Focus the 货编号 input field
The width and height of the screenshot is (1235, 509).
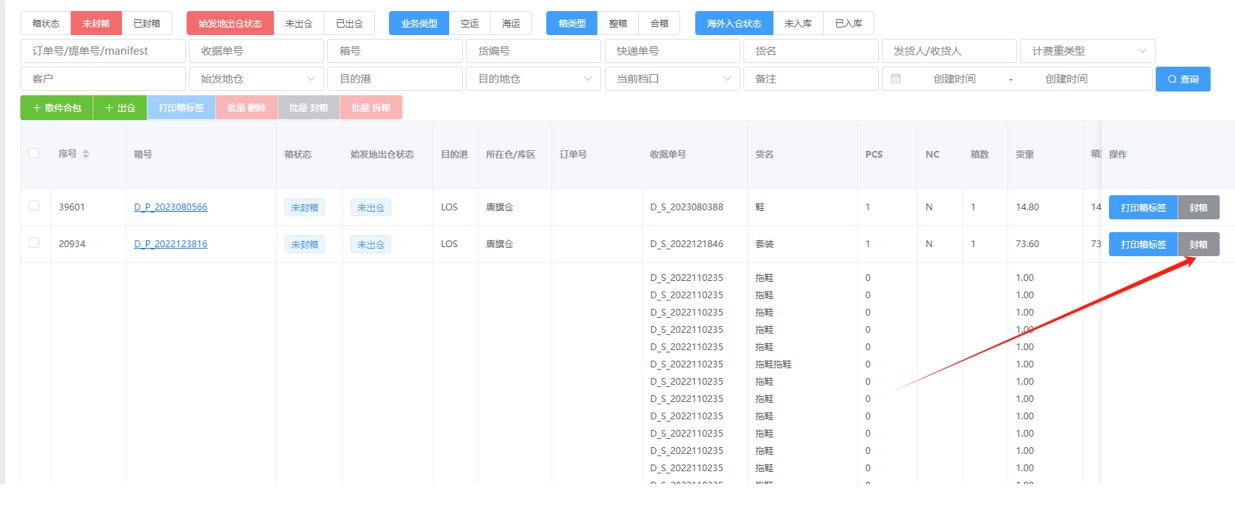533,51
